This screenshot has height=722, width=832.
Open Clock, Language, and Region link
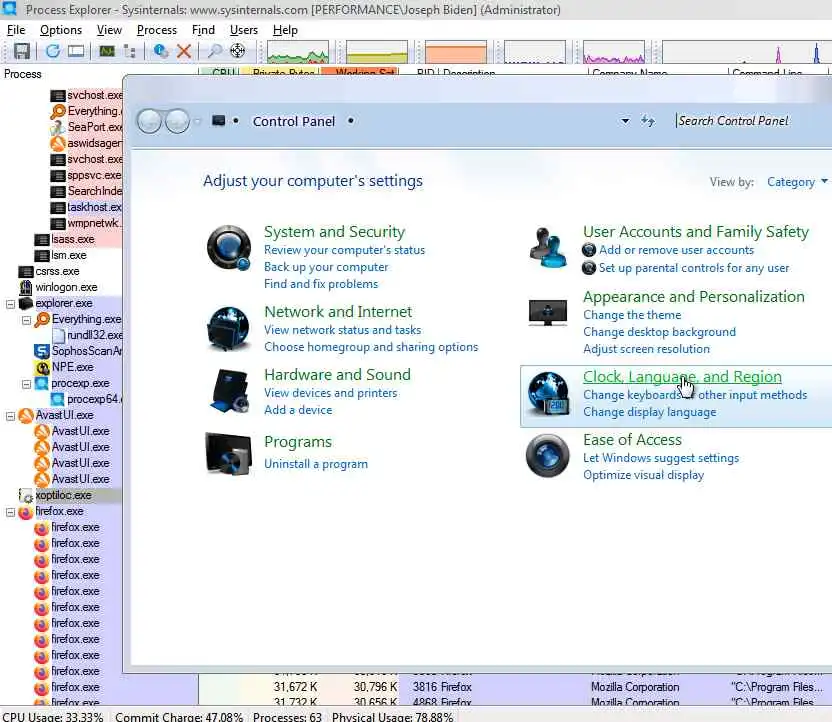pyautogui.click(x=682, y=377)
